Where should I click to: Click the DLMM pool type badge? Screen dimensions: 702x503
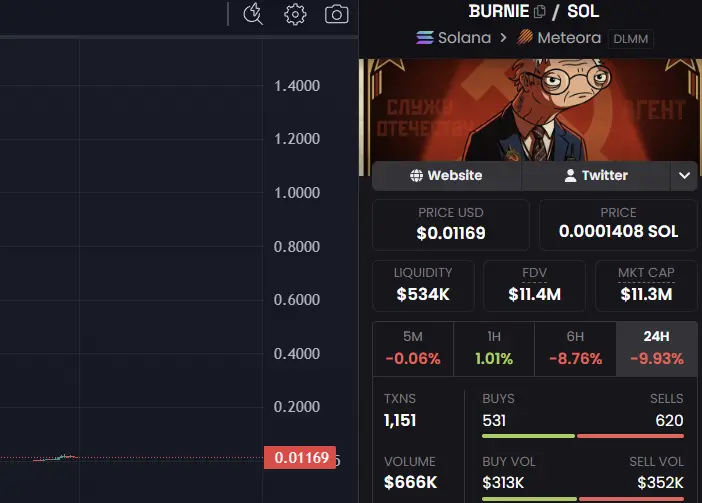[x=630, y=39]
